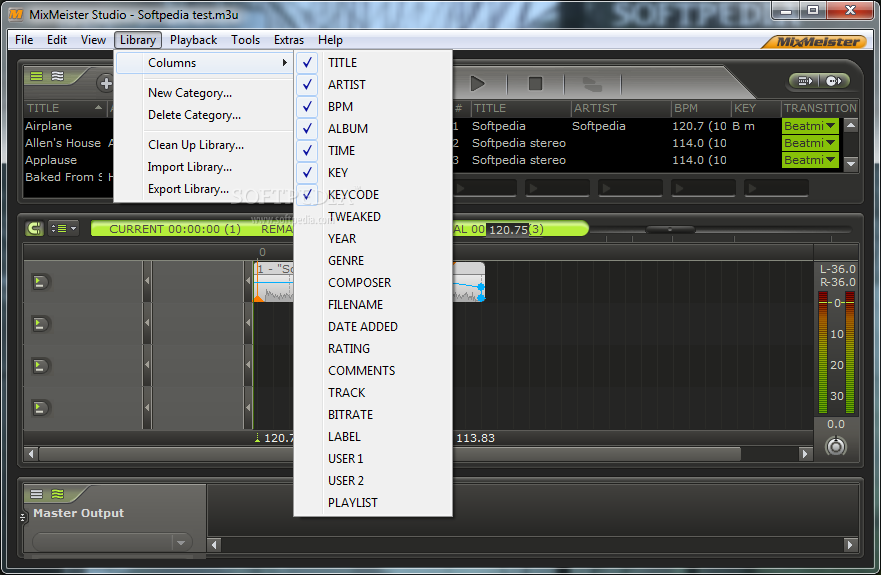881x575 pixels.
Task: Click the second track play icon
Action: click(x=40, y=324)
